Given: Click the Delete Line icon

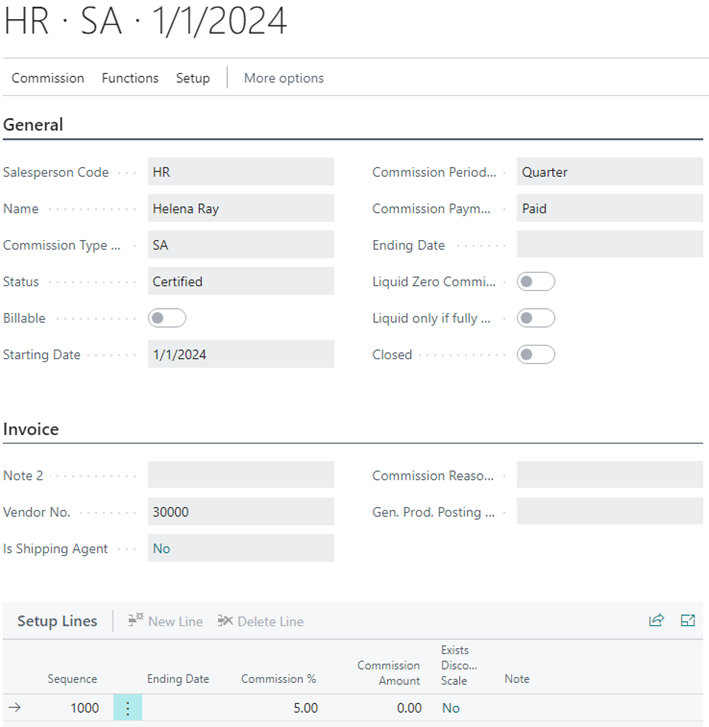Looking at the screenshot, I should pyautogui.click(x=225, y=620).
